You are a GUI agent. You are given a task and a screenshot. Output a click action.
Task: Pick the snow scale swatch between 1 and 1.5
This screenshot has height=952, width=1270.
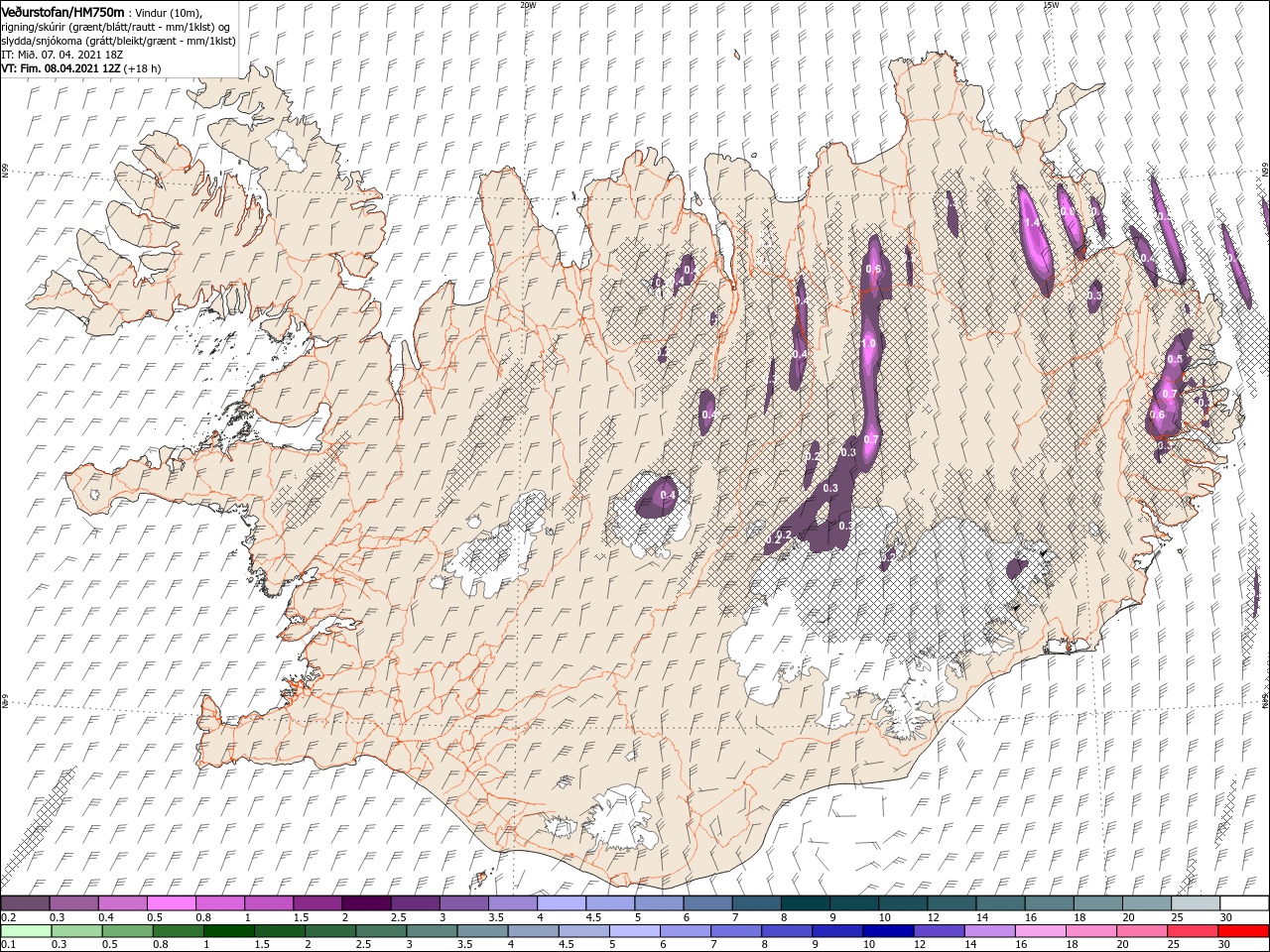click(x=268, y=902)
